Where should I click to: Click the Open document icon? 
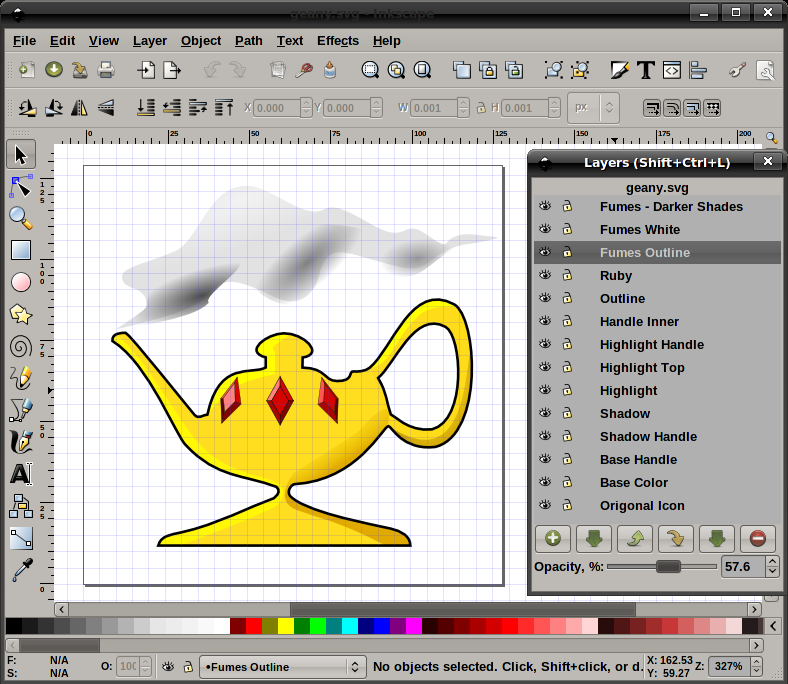[x=54, y=70]
